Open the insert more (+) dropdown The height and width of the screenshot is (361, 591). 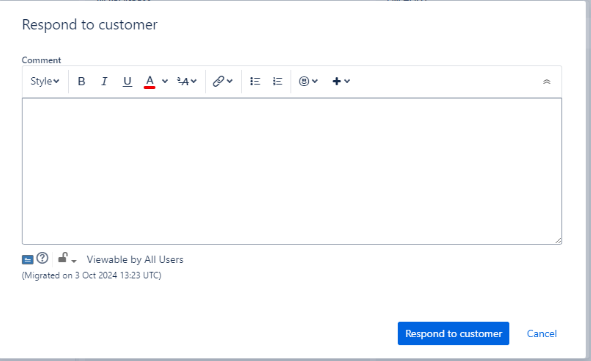341,81
